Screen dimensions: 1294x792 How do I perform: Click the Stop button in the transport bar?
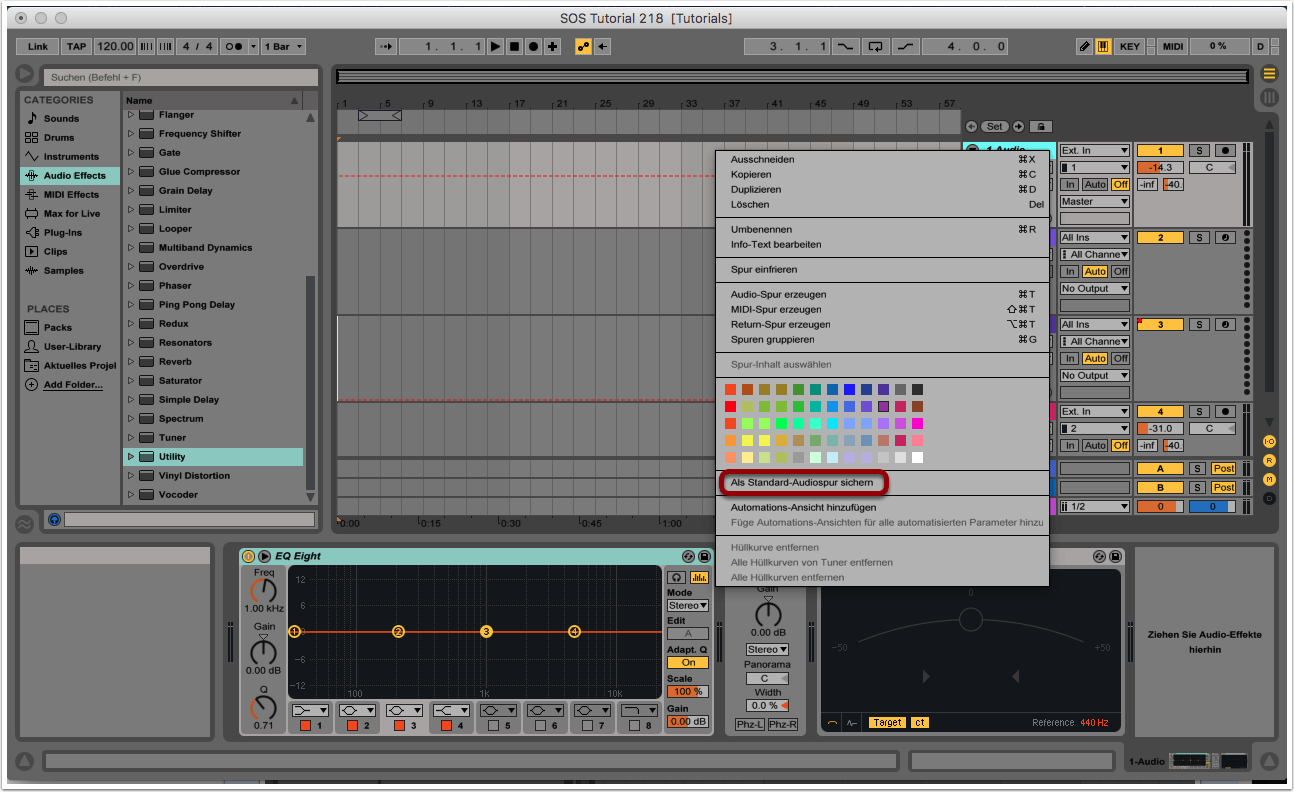(514, 47)
